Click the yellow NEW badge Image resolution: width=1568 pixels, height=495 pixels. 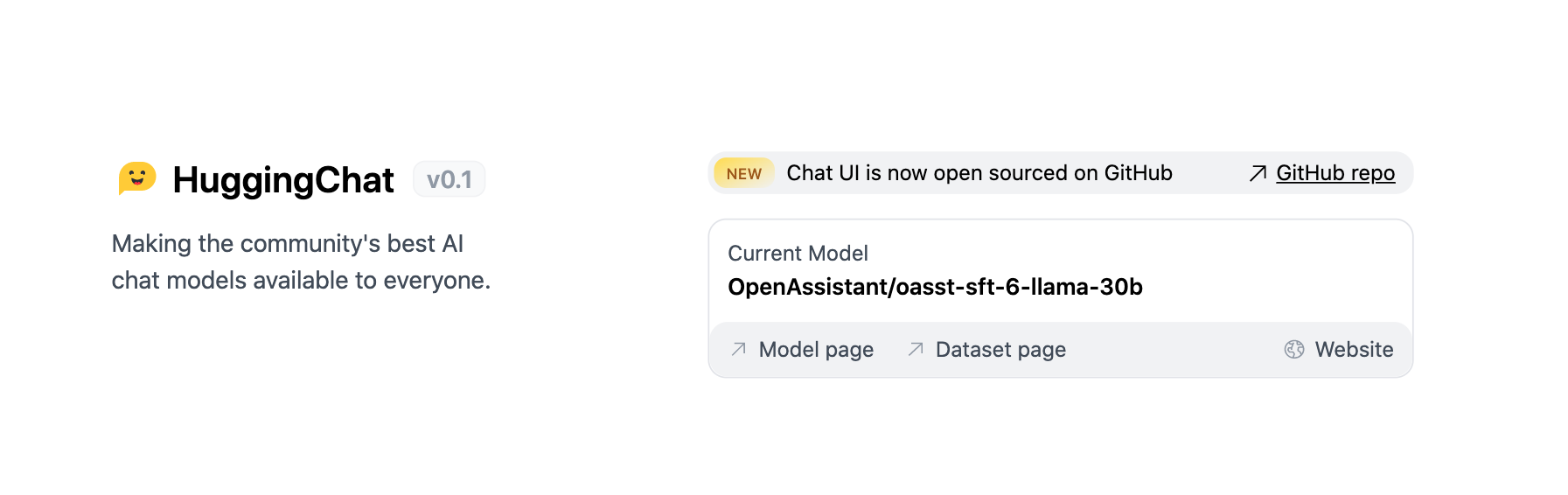pyautogui.click(x=744, y=173)
